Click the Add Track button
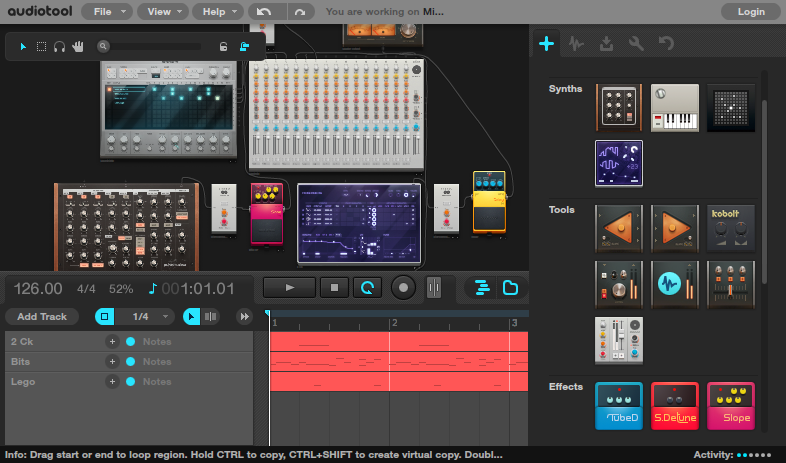The width and height of the screenshot is (786, 463). tap(42, 317)
